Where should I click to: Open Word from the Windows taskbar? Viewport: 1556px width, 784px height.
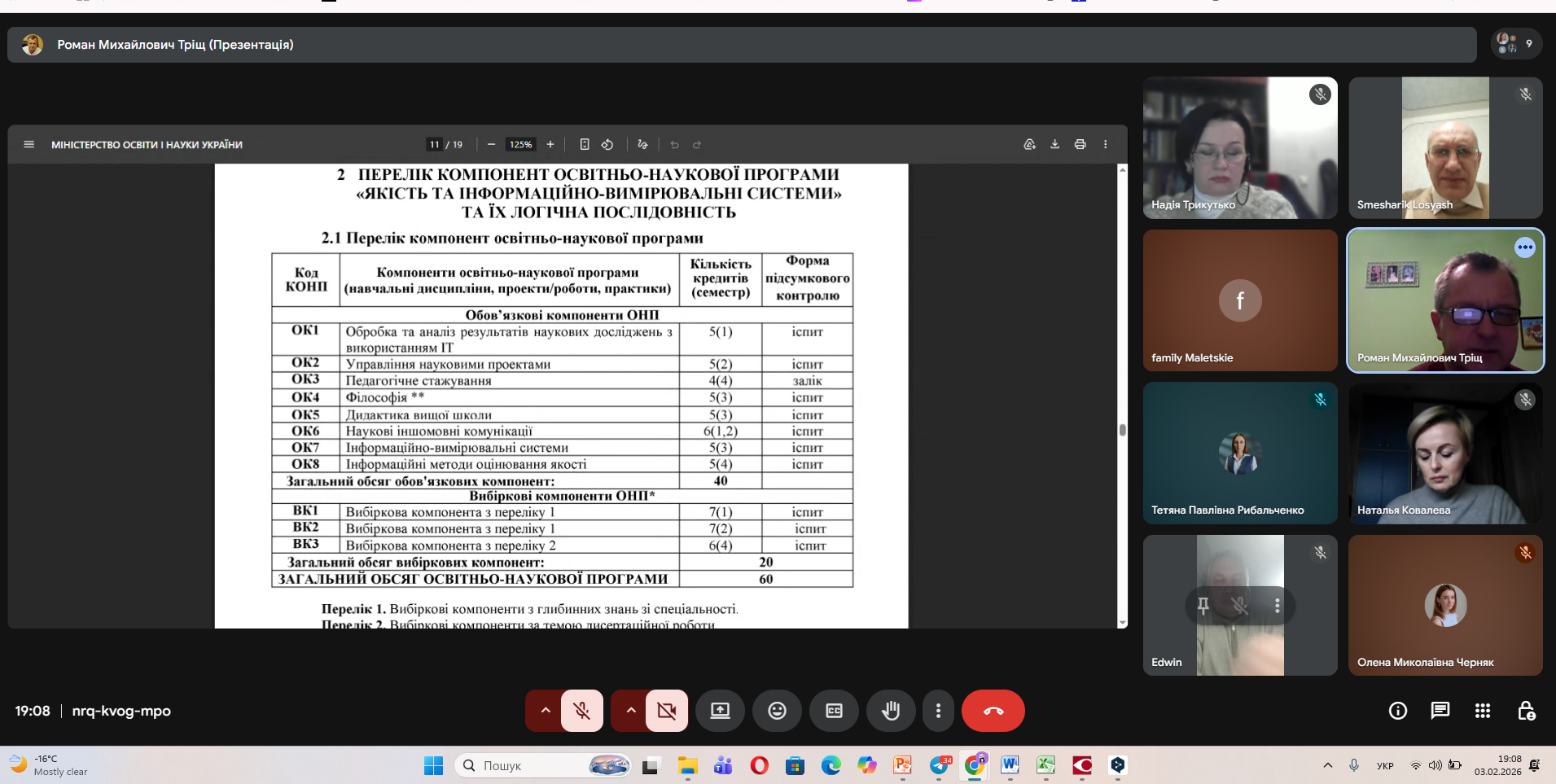[1010, 765]
